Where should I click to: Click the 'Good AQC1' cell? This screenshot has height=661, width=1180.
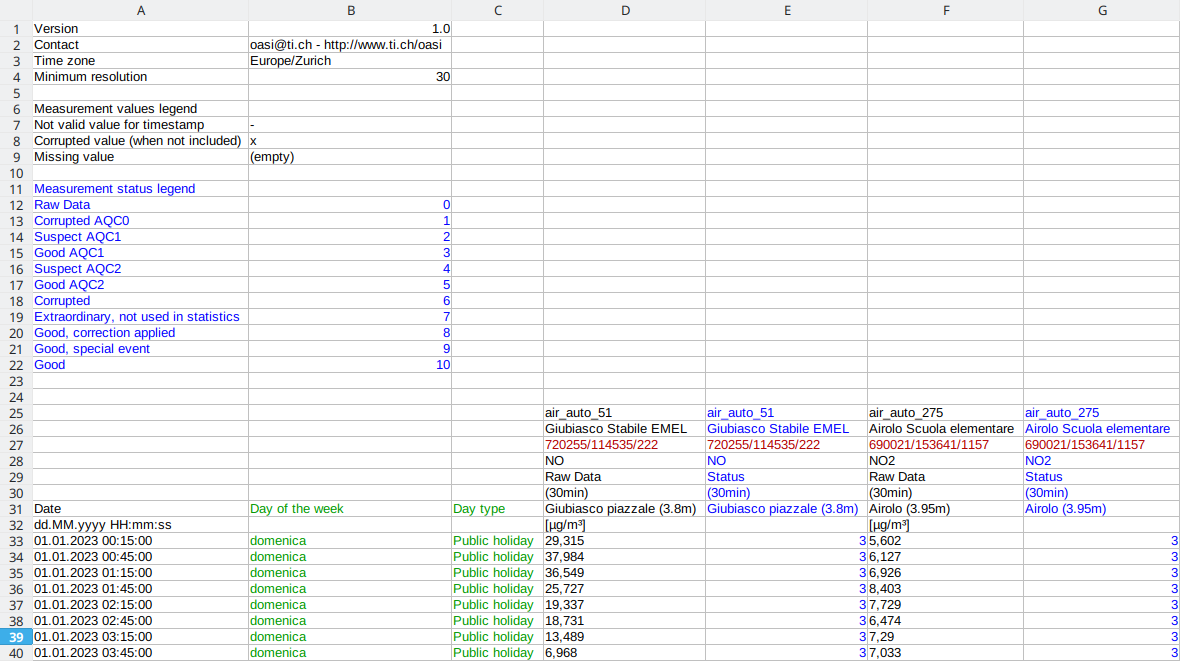(x=140, y=252)
